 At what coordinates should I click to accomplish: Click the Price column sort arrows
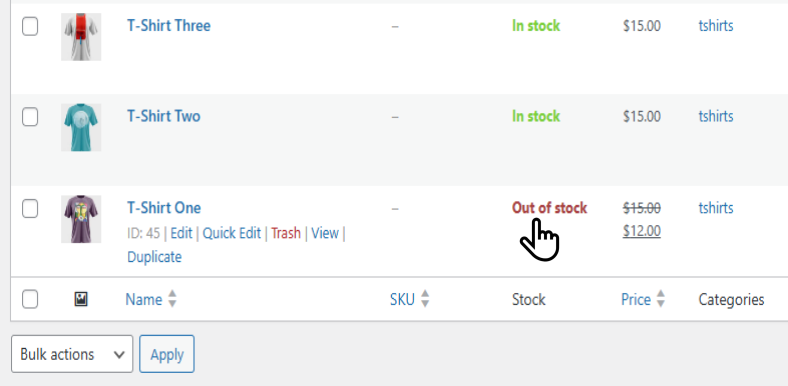coord(661,299)
